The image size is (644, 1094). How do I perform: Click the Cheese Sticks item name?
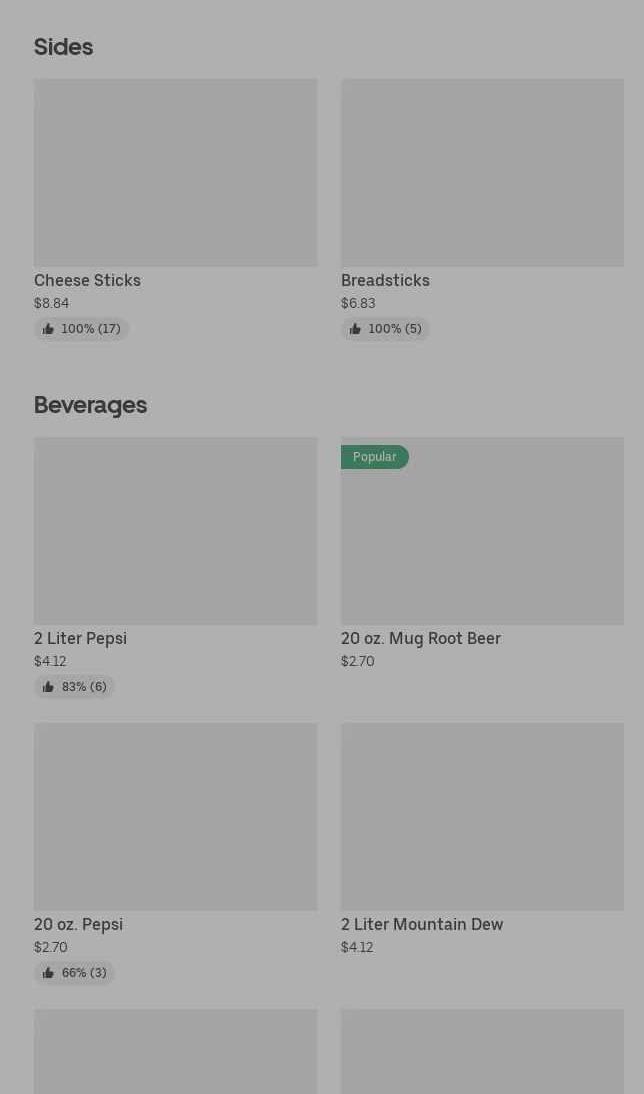tap(87, 281)
